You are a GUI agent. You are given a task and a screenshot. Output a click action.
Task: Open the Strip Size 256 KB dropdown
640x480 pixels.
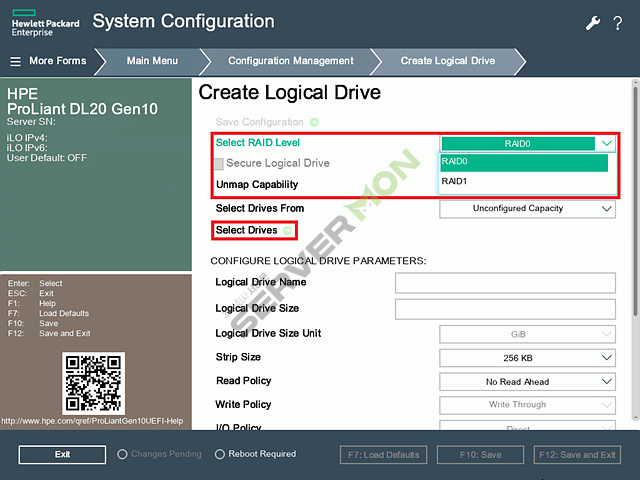click(527, 358)
